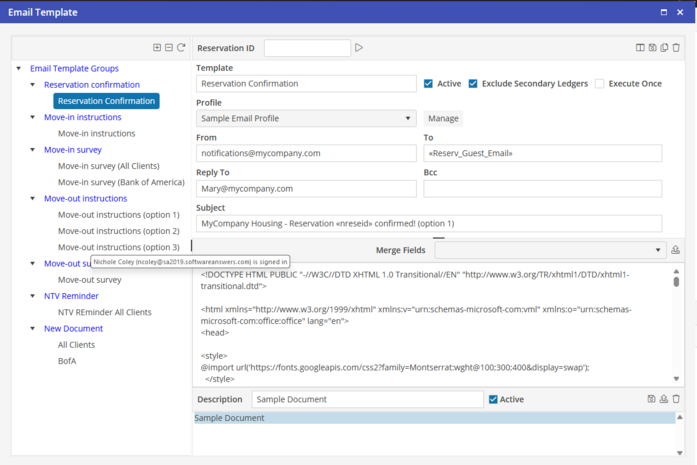The height and width of the screenshot is (465, 697).
Task: Click the save template icon in top toolbar
Action: tap(652, 48)
